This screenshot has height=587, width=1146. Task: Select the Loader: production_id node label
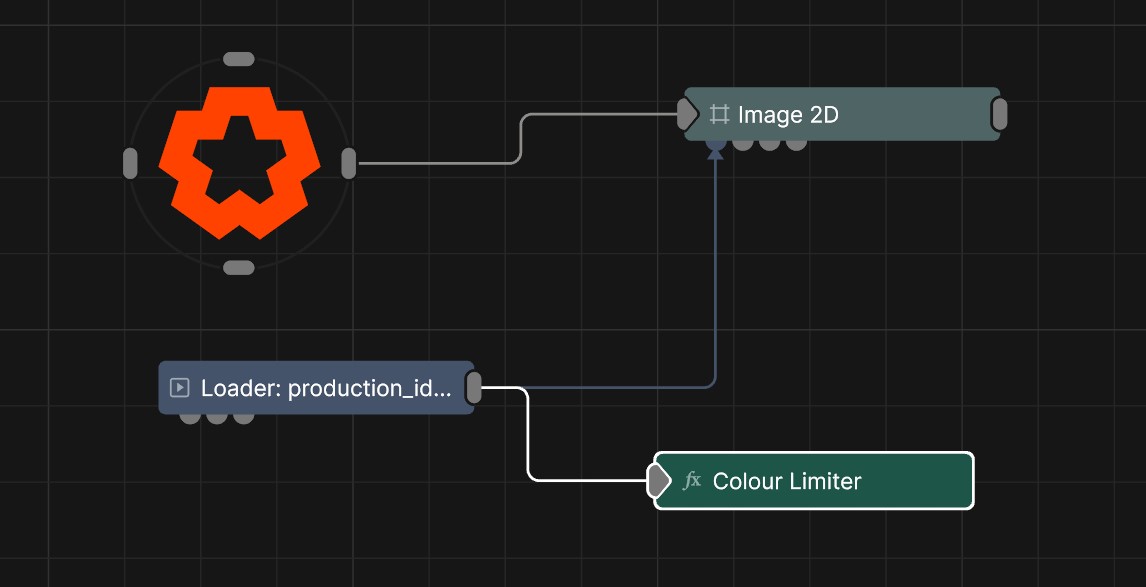326,388
